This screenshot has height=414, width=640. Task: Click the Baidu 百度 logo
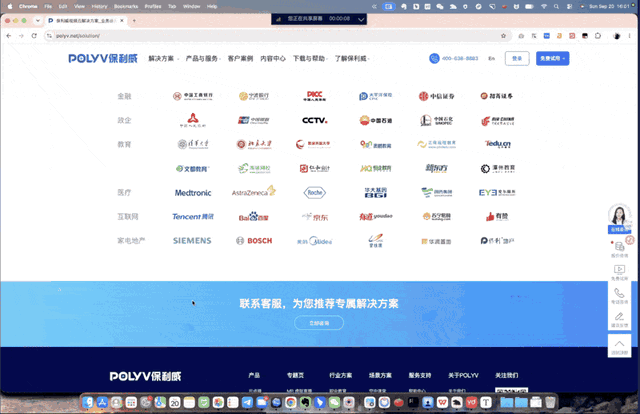coord(253,217)
